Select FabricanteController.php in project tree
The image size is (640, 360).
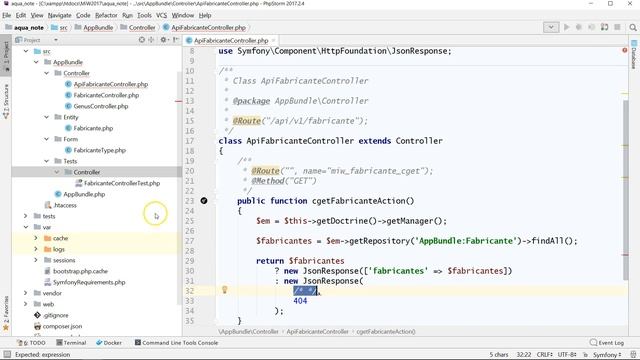pos(106,95)
